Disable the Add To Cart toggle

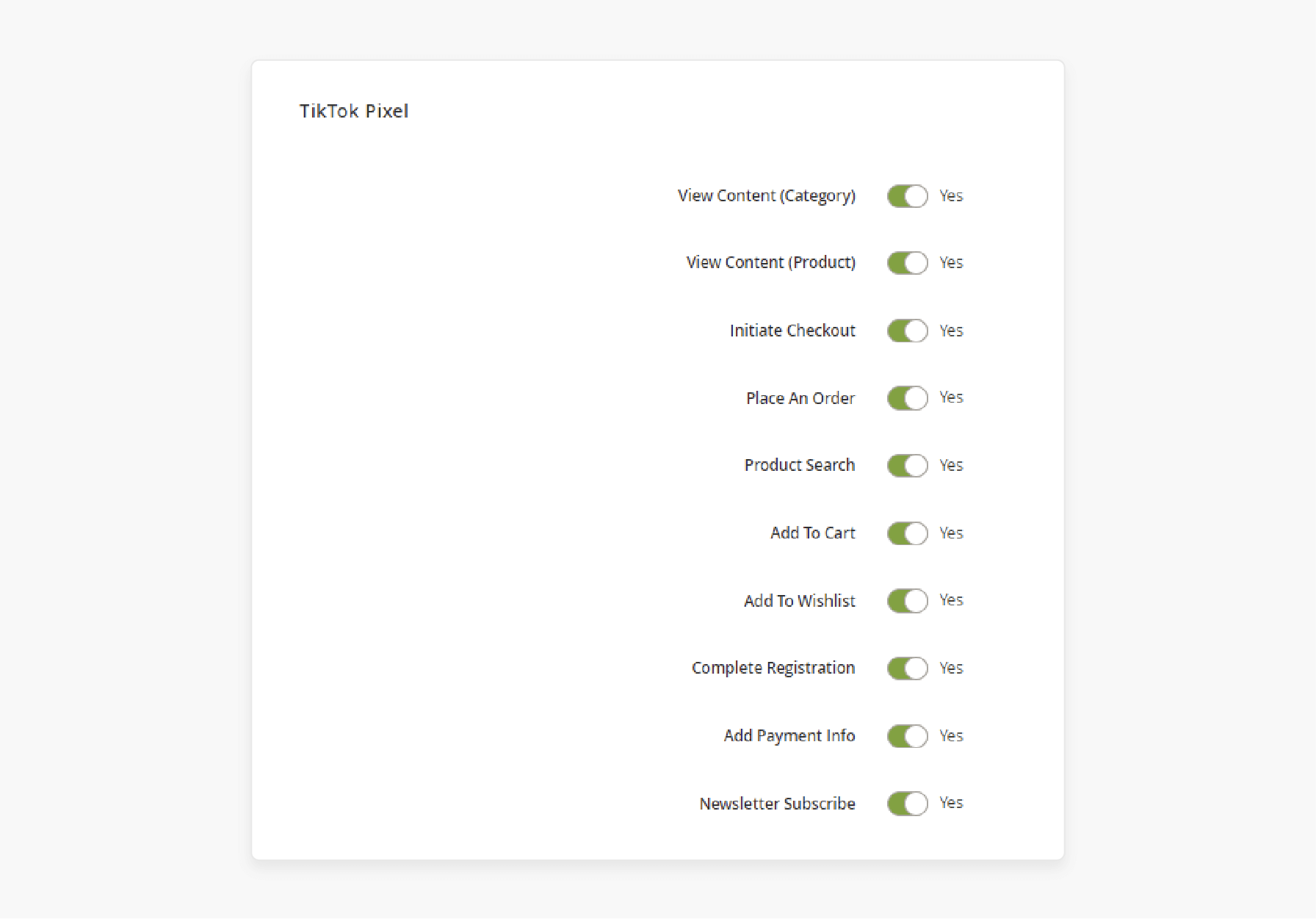907,533
